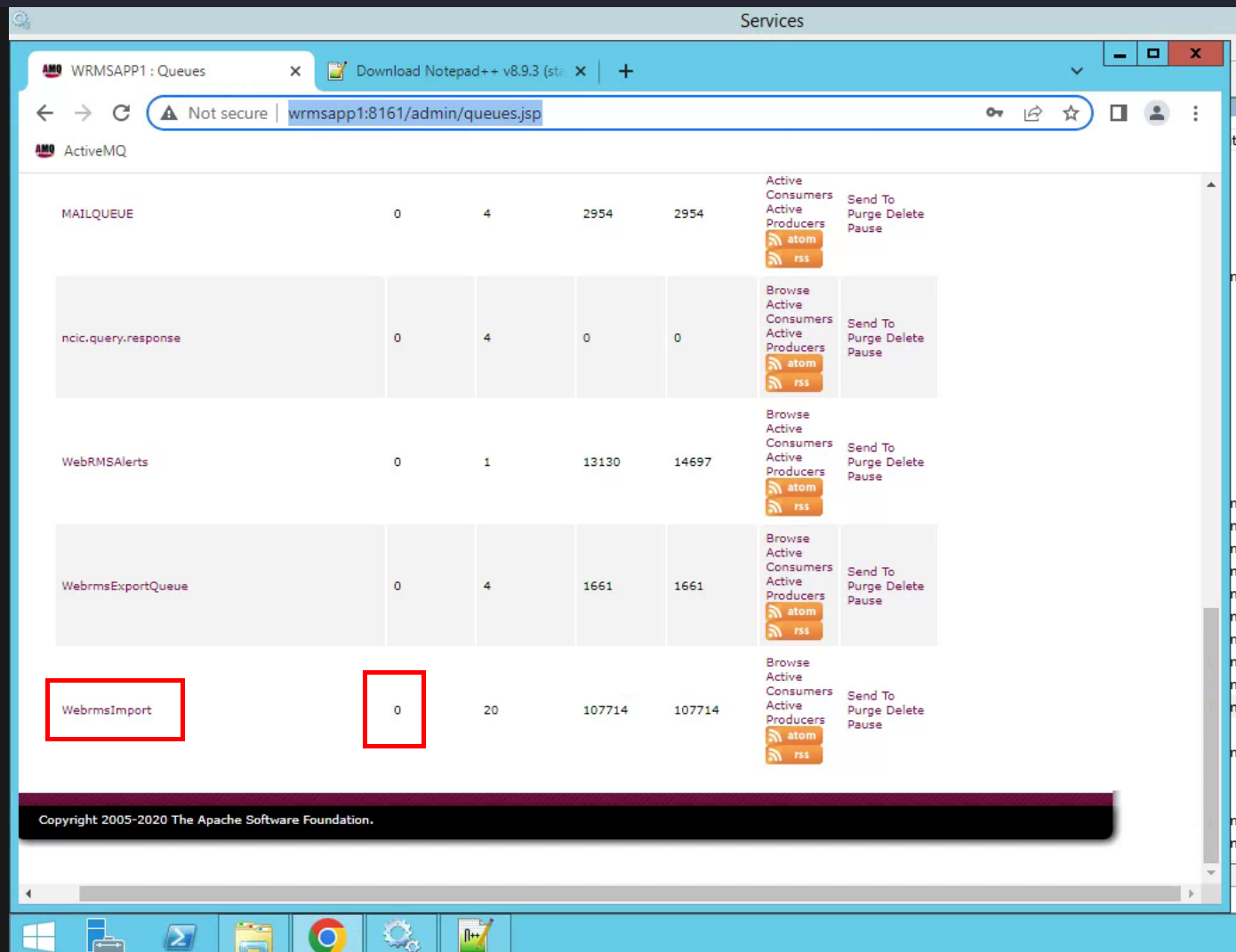Open the rss feed for WebrmsImport
The image size is (1236, 952).
(x=794, y=756)
